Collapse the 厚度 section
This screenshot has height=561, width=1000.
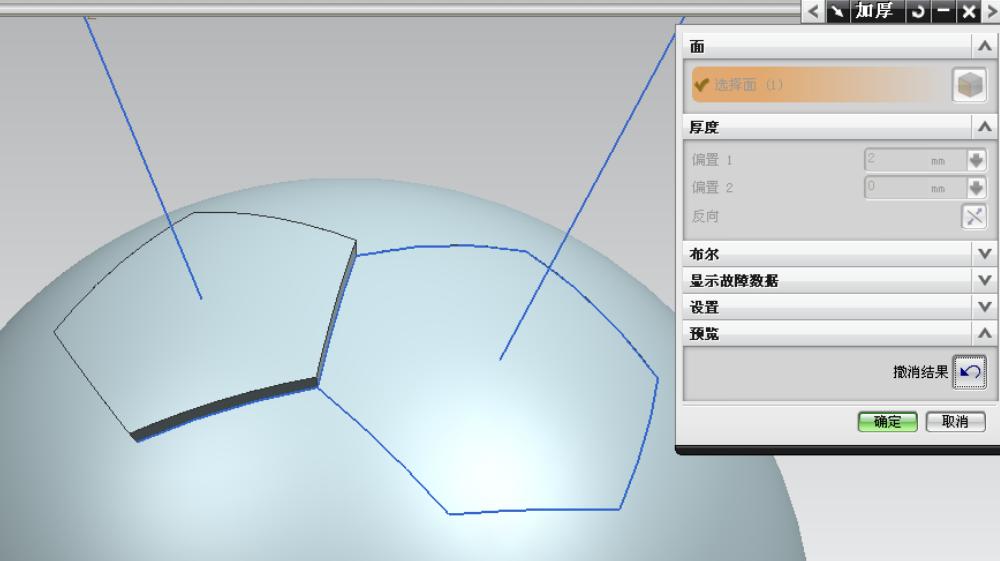click(984, 127)
